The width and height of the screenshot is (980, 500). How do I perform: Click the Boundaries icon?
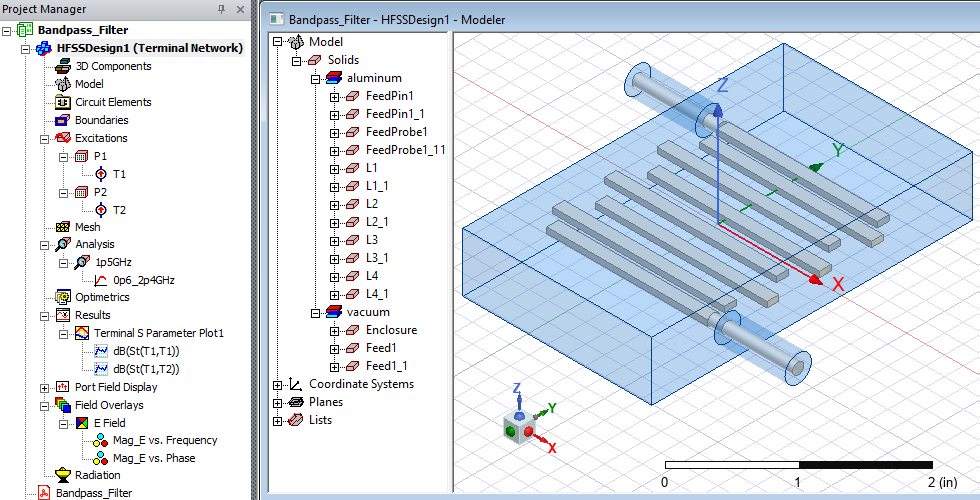63,120
